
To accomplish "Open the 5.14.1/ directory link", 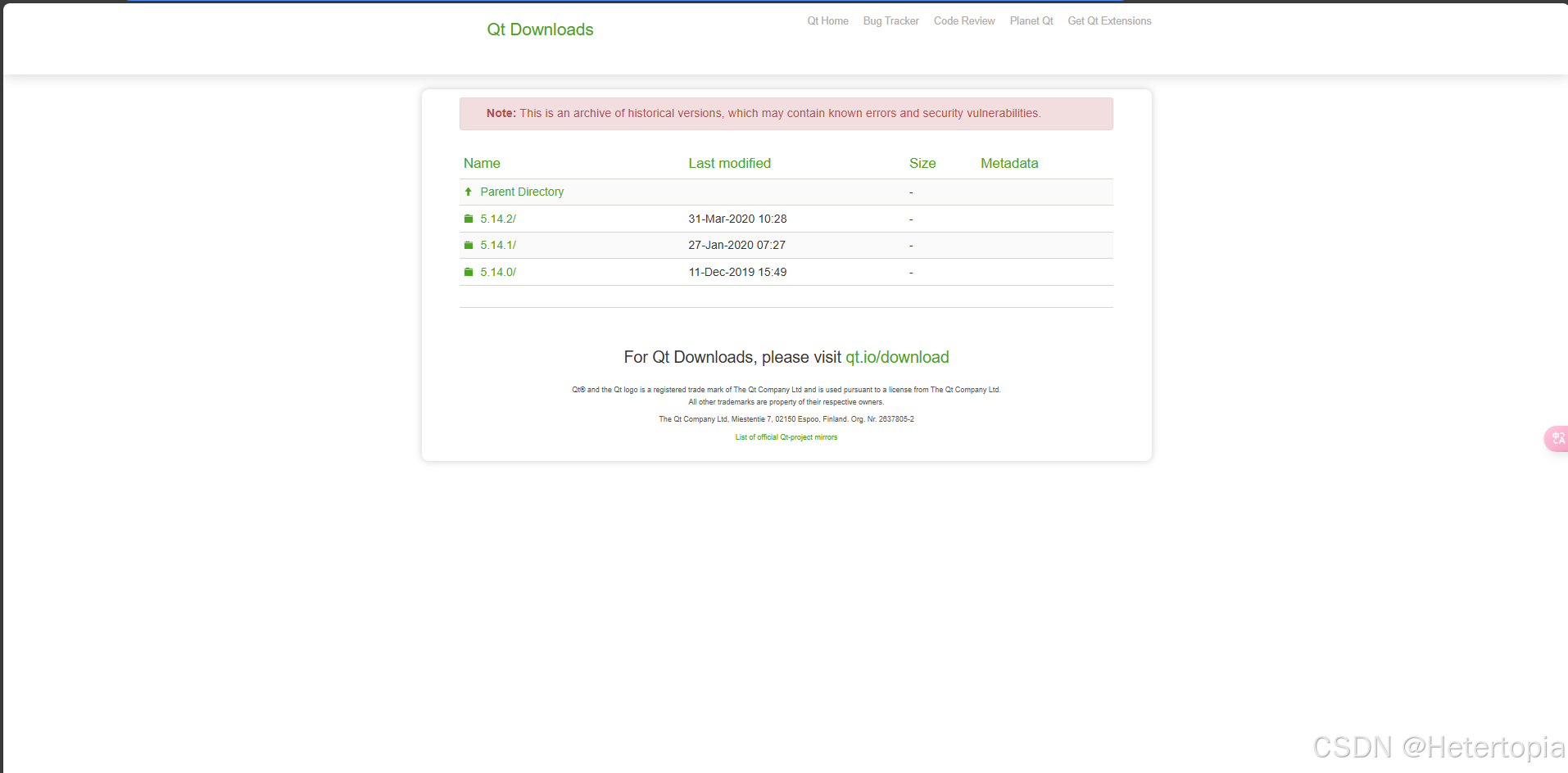I will click(x=498, y=245).
